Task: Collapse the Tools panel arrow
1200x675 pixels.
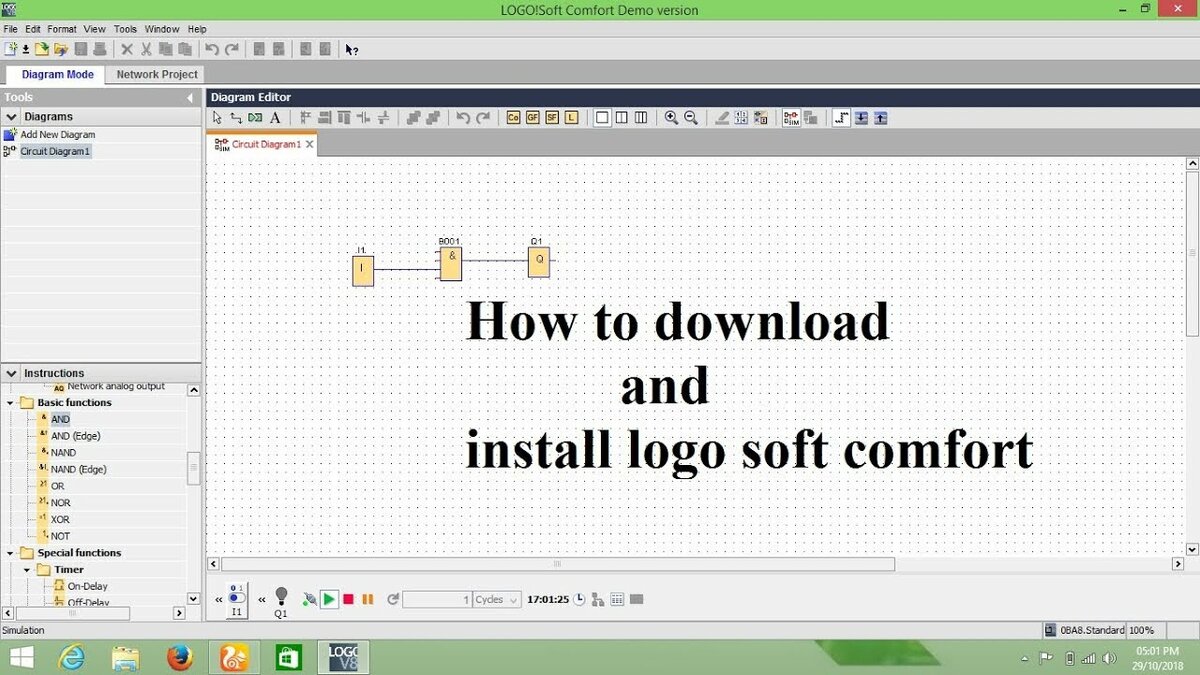Action: (x=190, y=97)
